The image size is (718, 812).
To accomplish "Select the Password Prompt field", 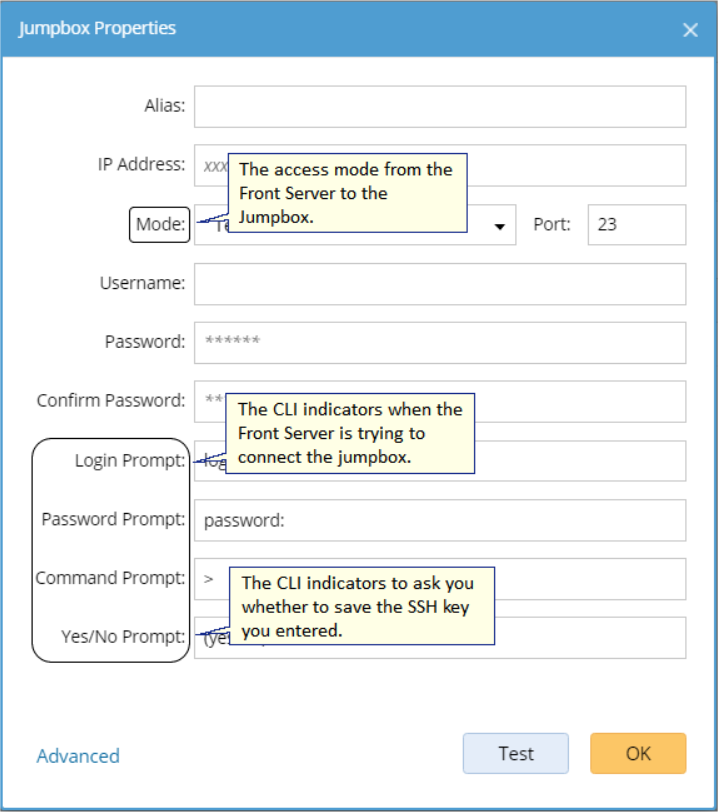I will coord(440,520).
